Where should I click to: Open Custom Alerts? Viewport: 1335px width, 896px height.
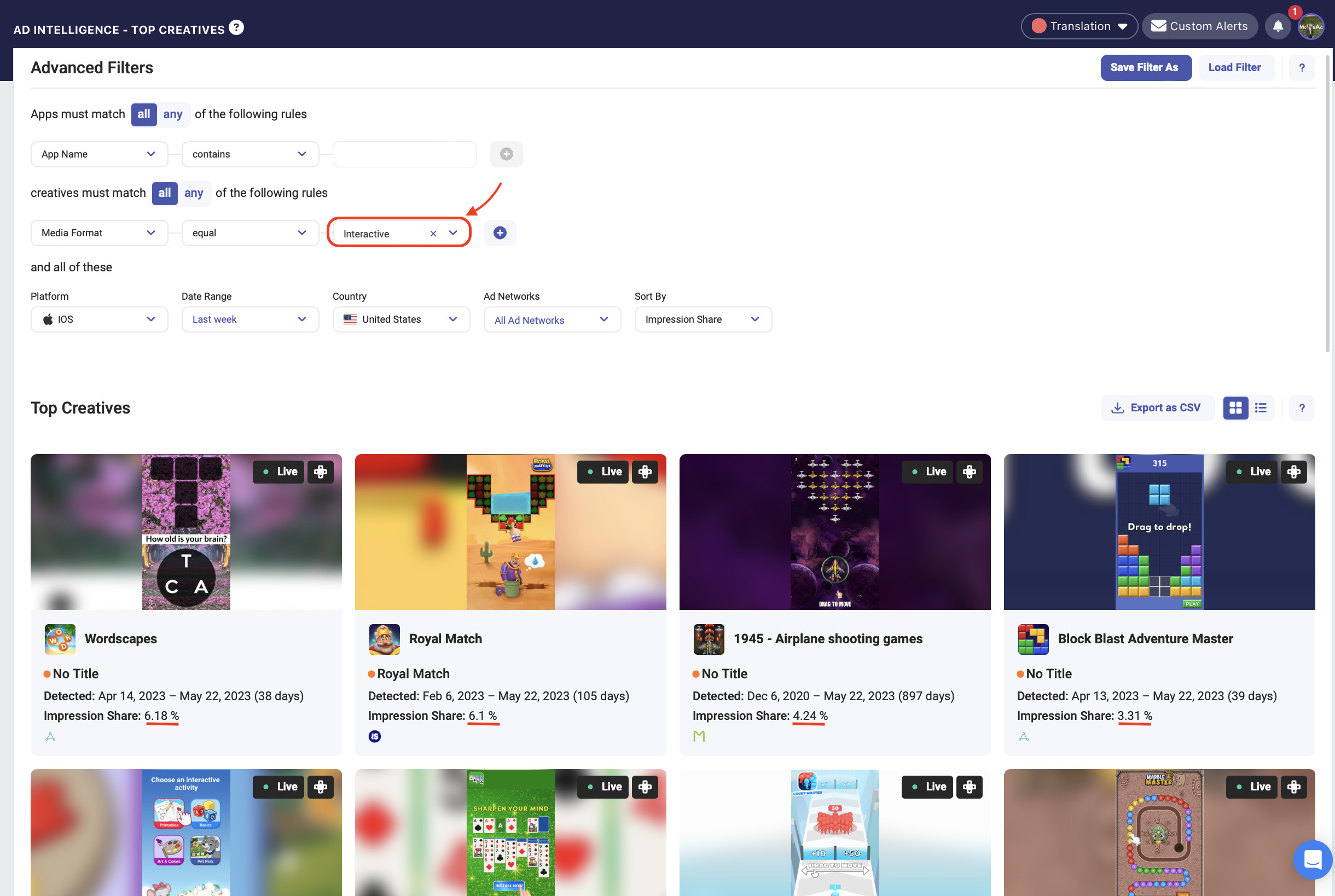tap(1199, 26)
